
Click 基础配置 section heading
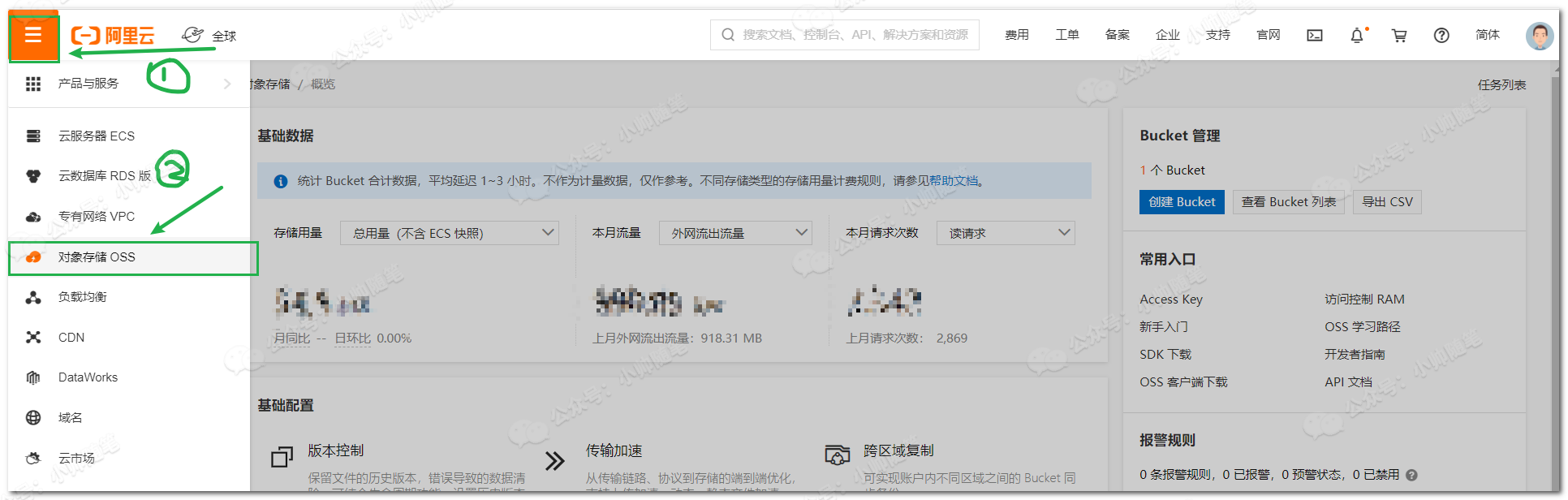286,405
